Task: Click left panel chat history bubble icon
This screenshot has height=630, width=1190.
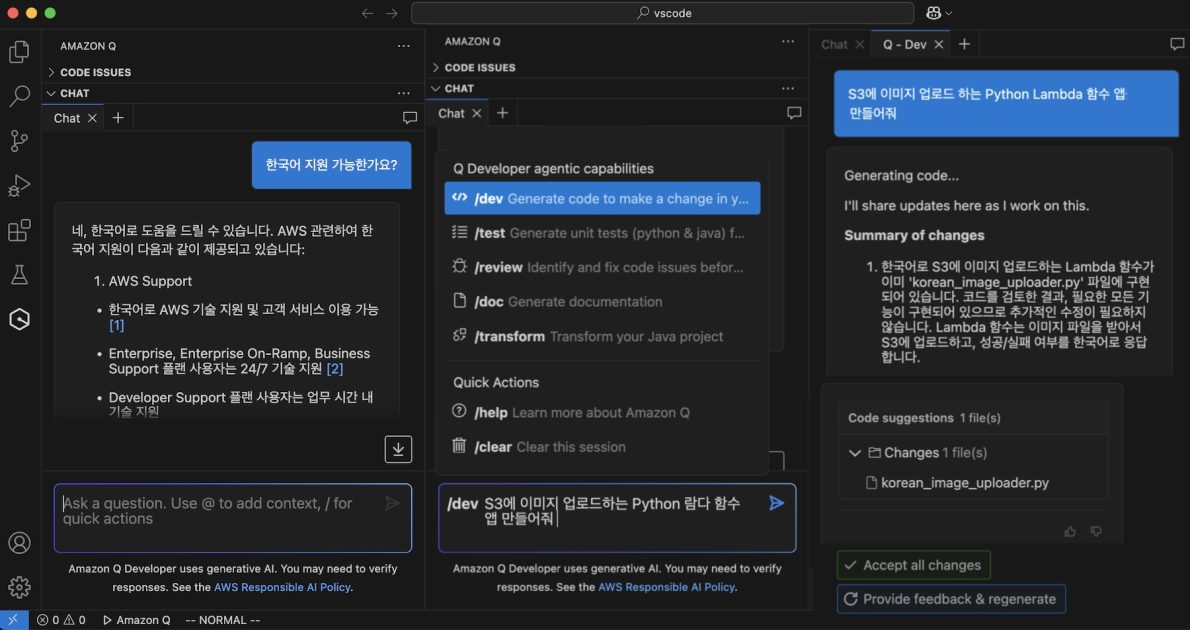Action: (x=410, y=118)
